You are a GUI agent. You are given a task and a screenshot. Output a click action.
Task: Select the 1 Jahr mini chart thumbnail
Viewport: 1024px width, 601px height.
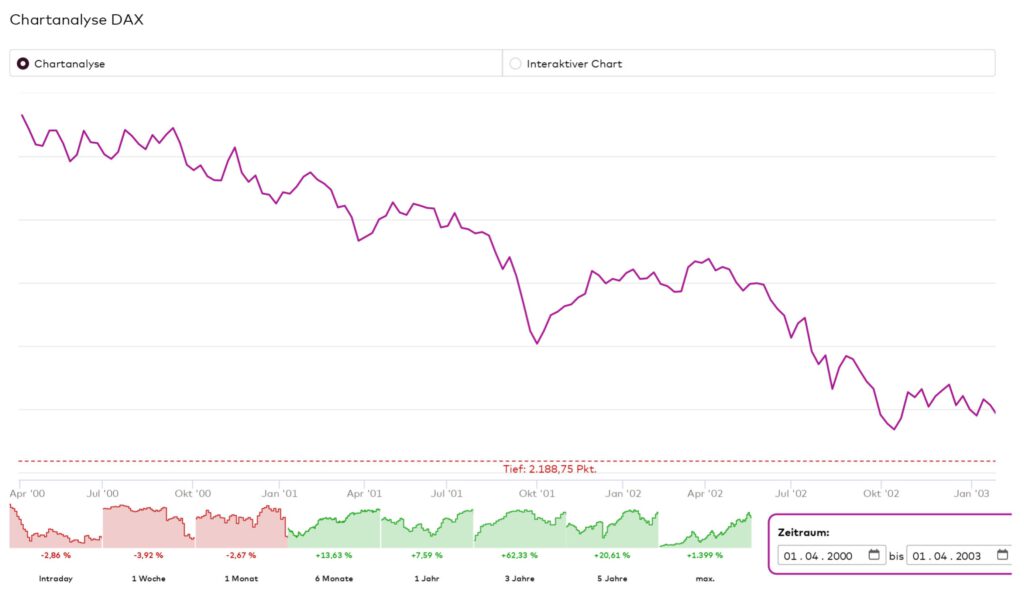coord(426,528)
